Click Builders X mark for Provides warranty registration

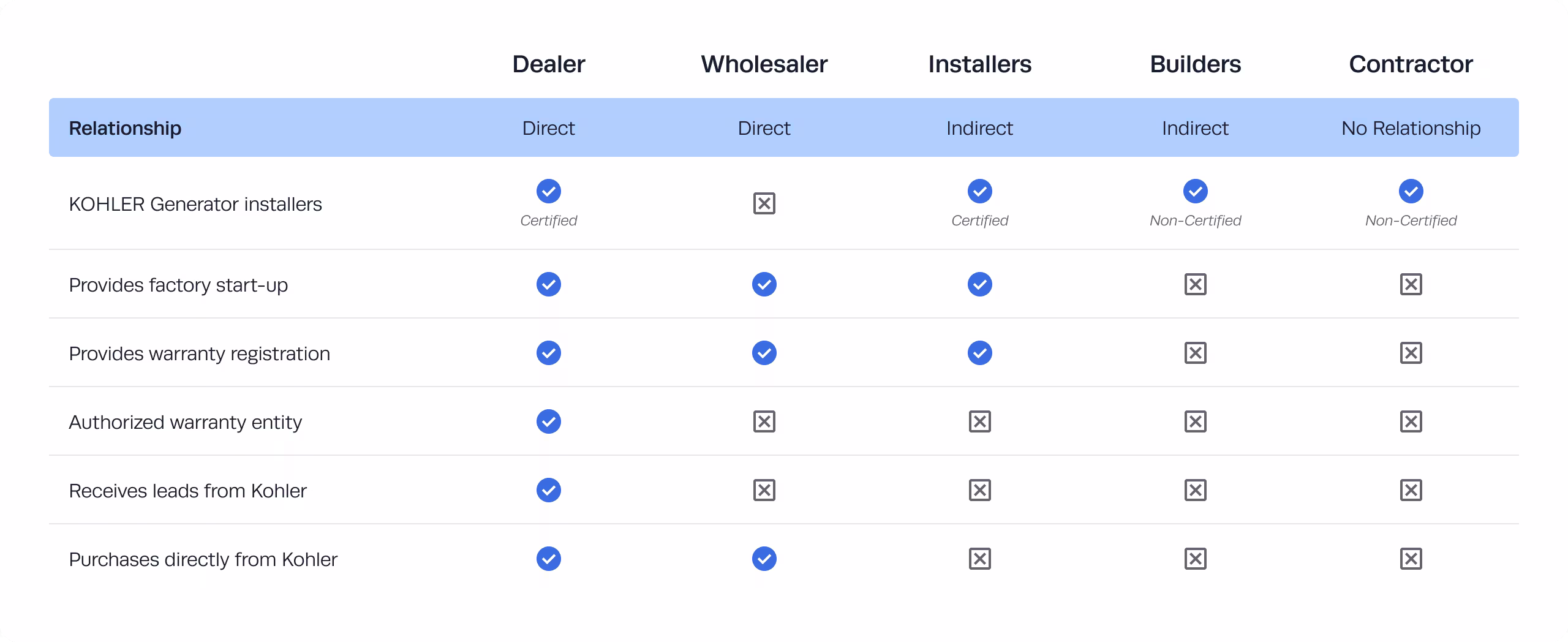1196,353
